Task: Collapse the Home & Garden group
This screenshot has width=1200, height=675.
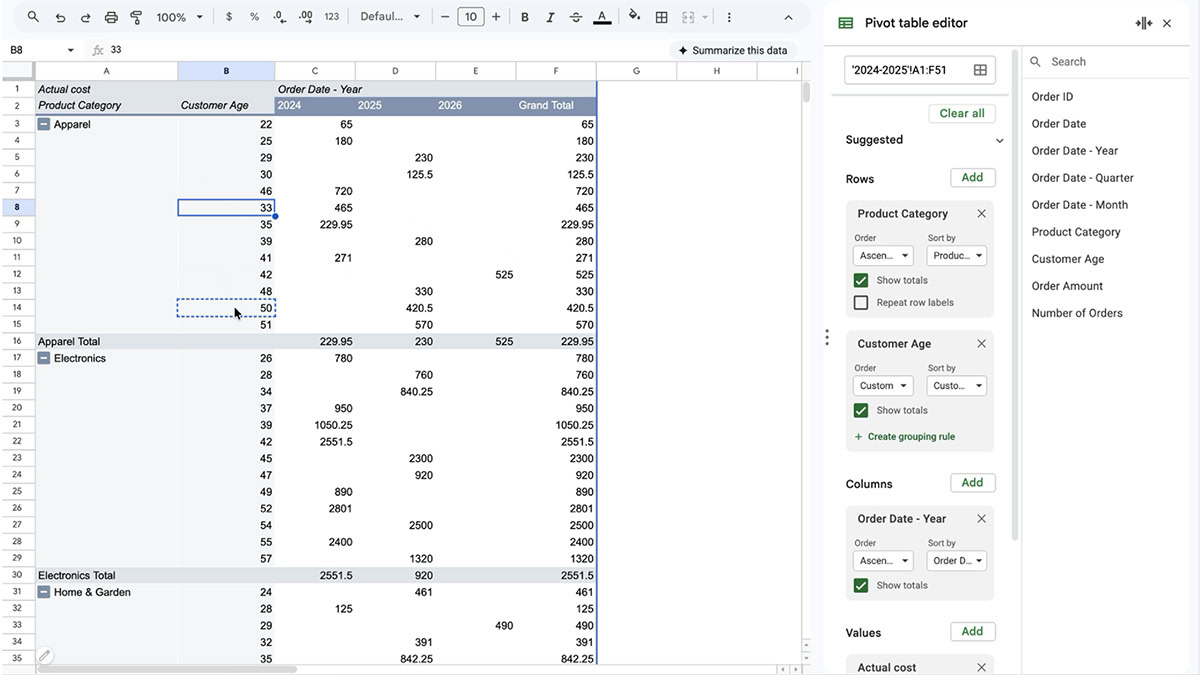Action: point(44,592)
